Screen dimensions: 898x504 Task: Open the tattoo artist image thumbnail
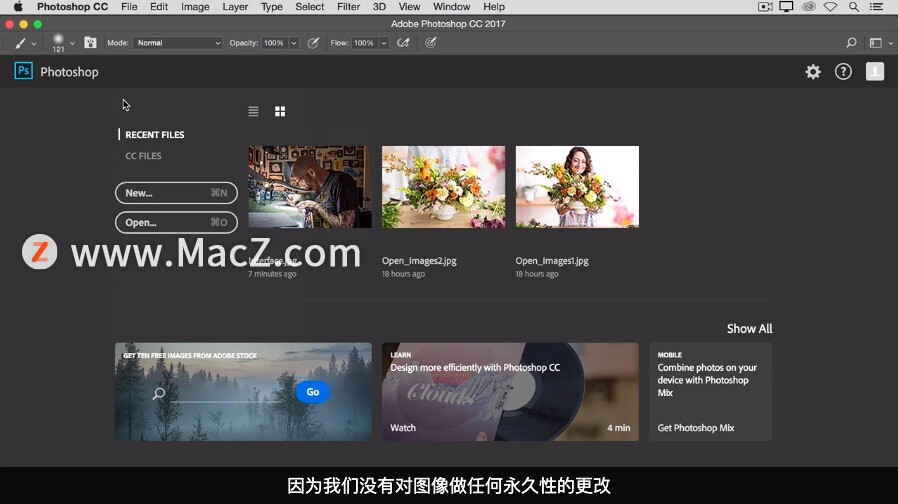pos(310,187)
